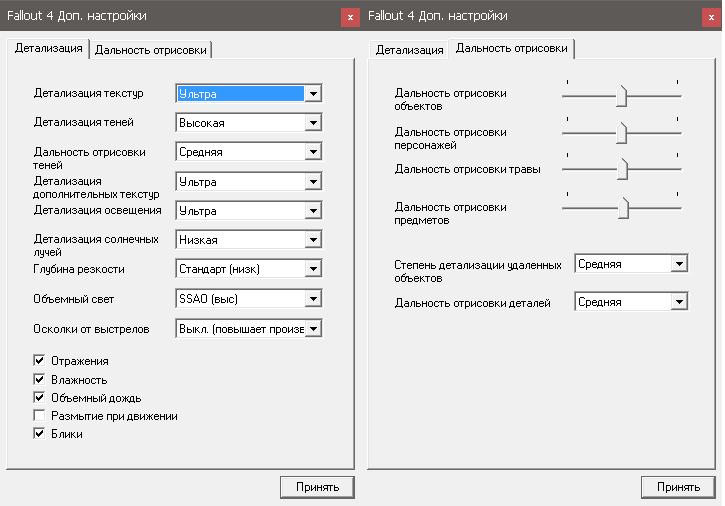Open Дальность отрисовки деталей dropdown
Image resolution: width=725 pixels, height=506 pixels.
[680, 302]
